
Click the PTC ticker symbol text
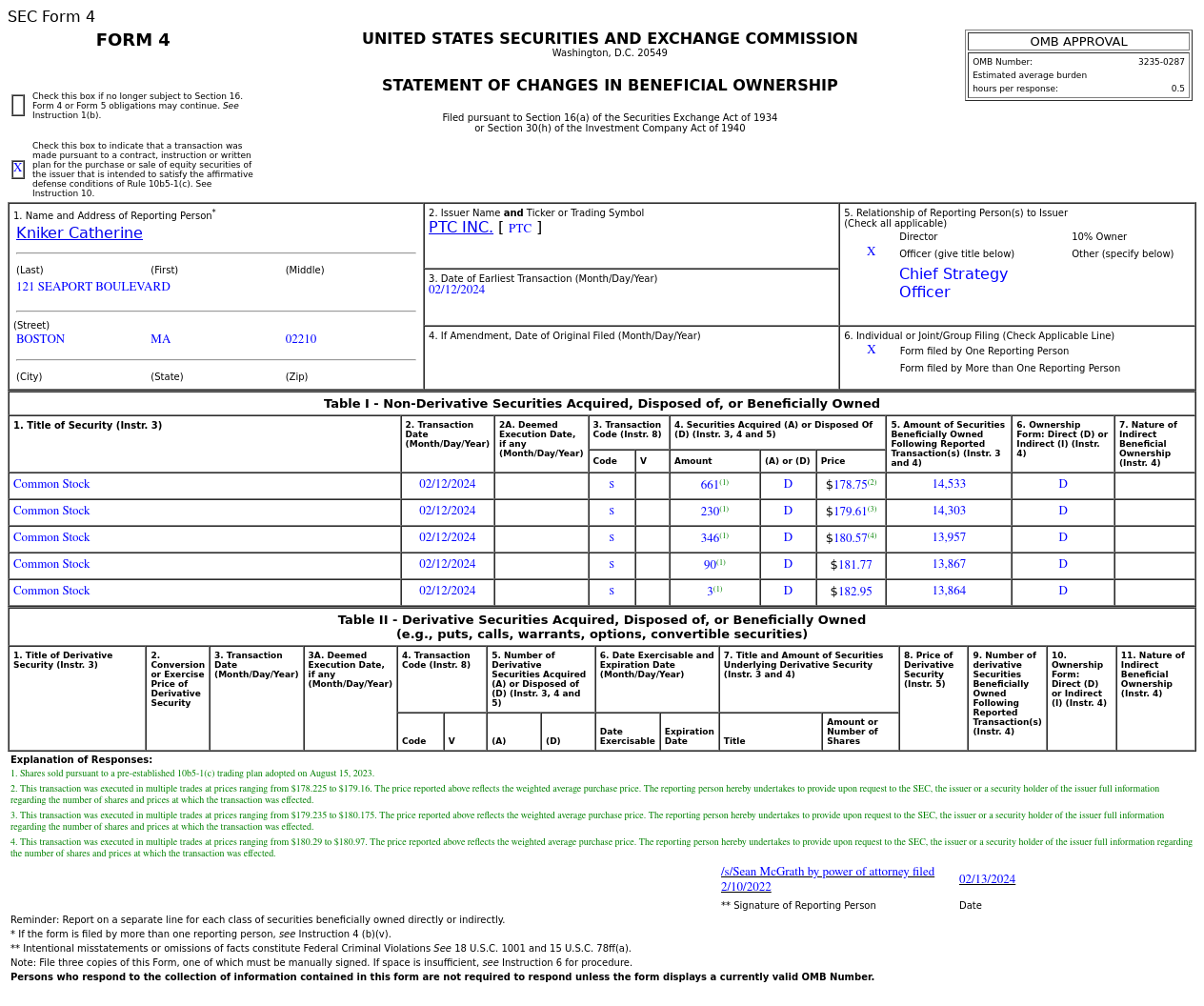pyautogui.click(x=520, y=229)
